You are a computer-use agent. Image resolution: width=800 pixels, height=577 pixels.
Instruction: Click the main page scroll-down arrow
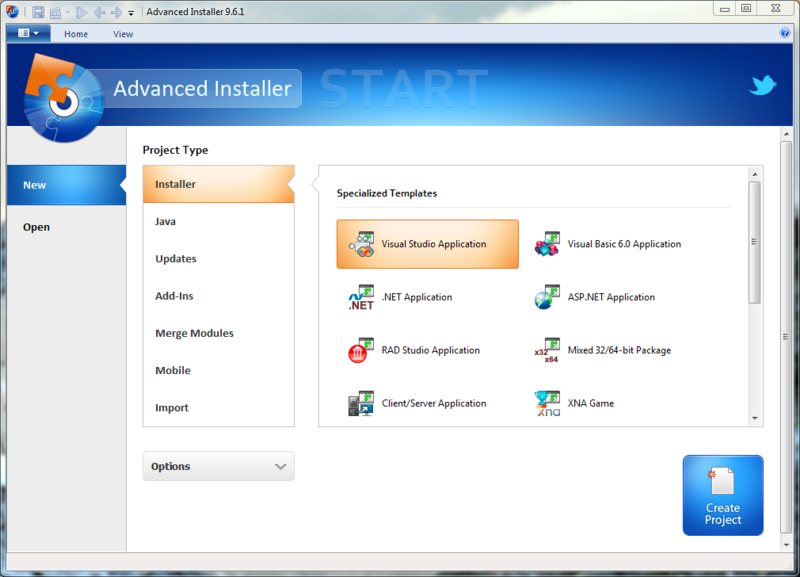786,545
